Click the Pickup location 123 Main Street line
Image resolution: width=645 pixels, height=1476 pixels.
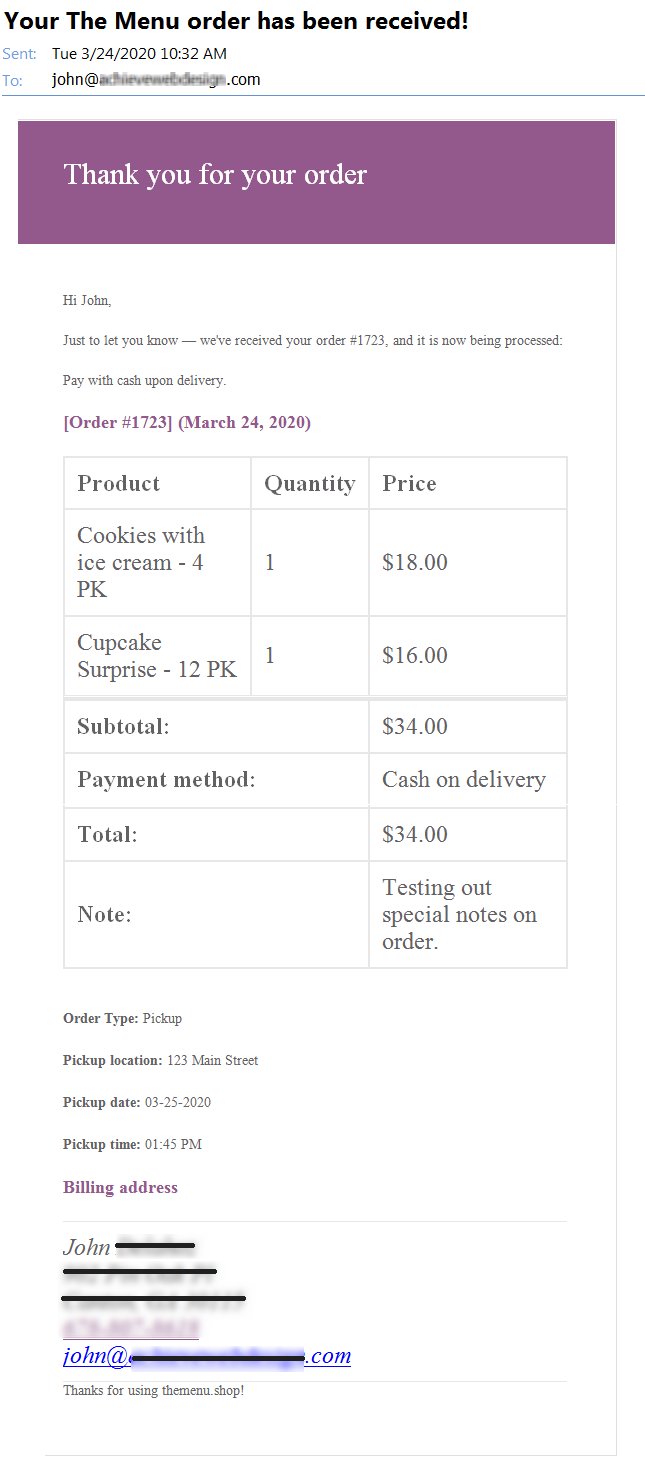[x=160, y=1061]
